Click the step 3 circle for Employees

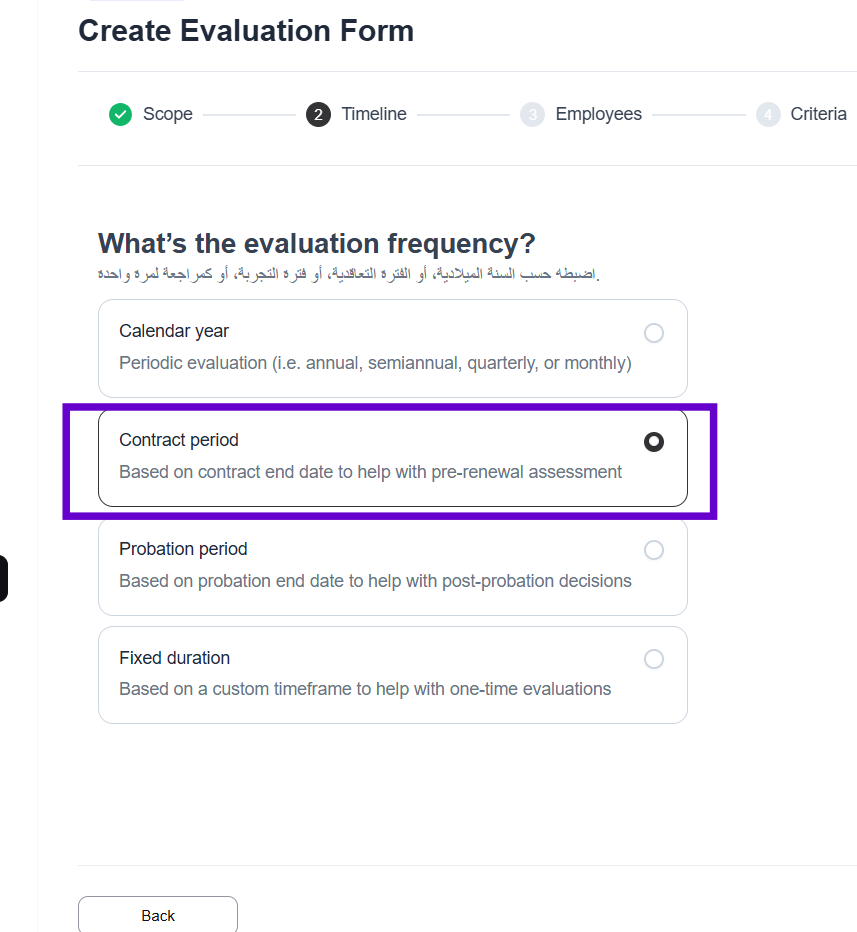533,115
